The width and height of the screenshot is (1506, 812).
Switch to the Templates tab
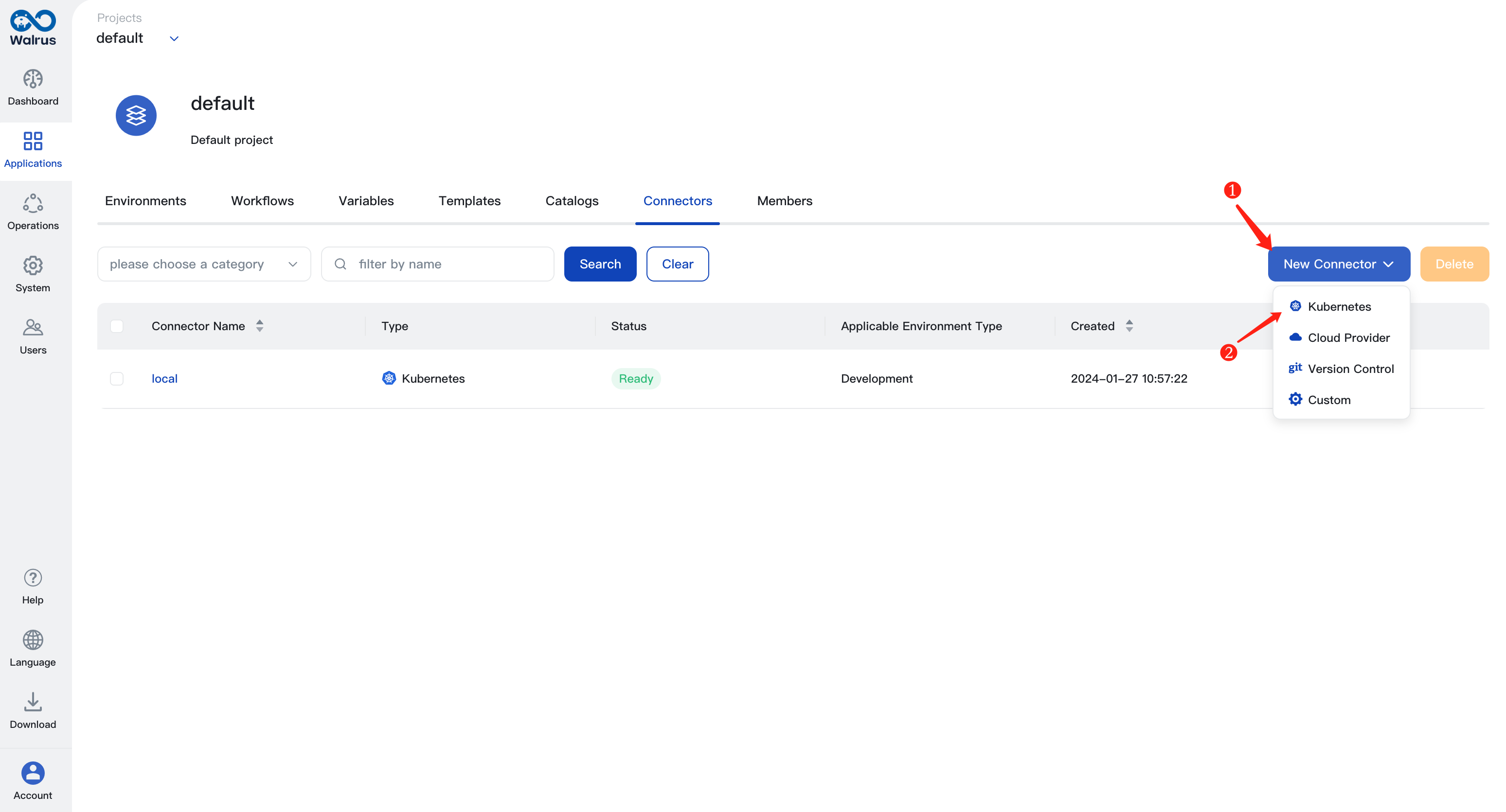click(x=469, y=201)
